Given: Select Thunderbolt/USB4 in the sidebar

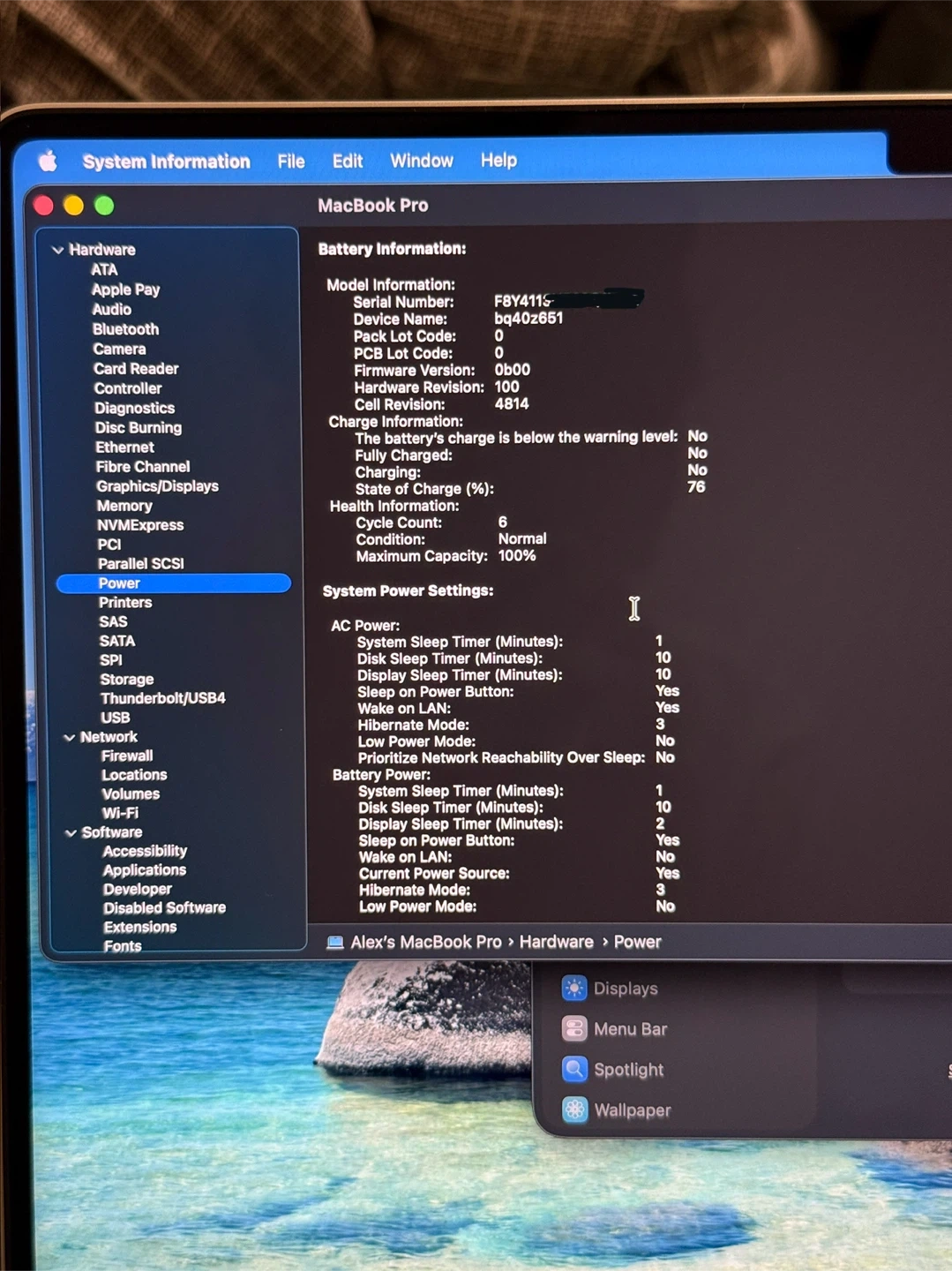Looking at the screenshot, I should pos(162,698).
